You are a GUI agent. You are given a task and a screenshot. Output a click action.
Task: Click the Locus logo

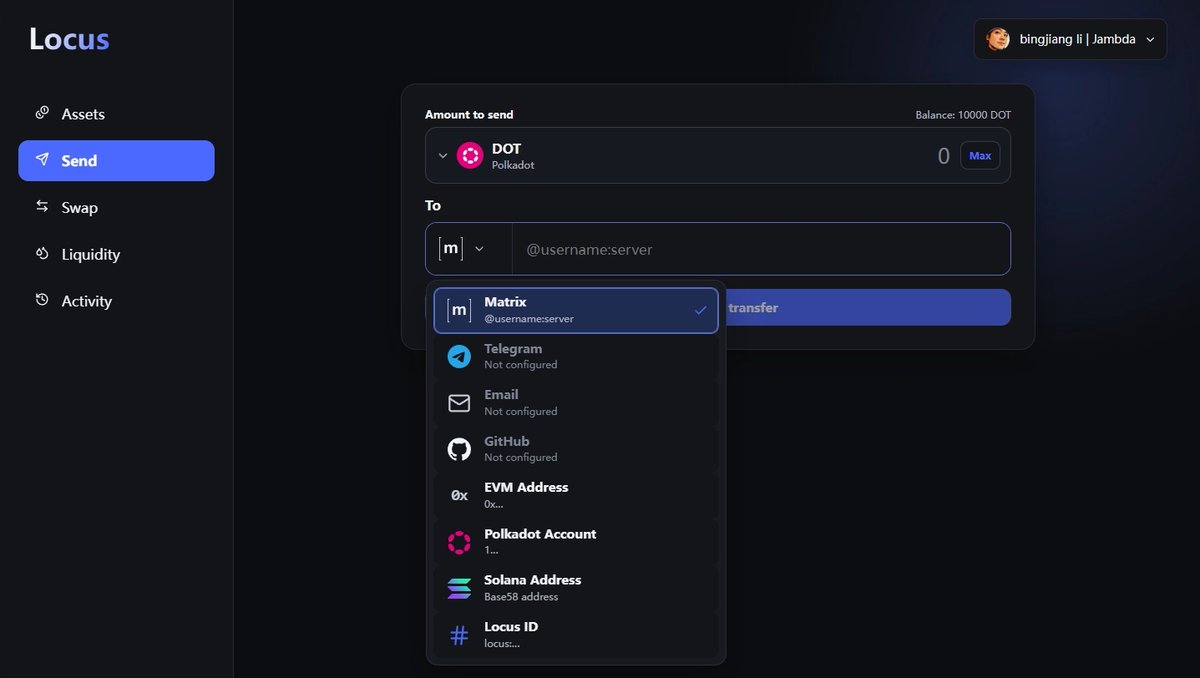(69, 39)
